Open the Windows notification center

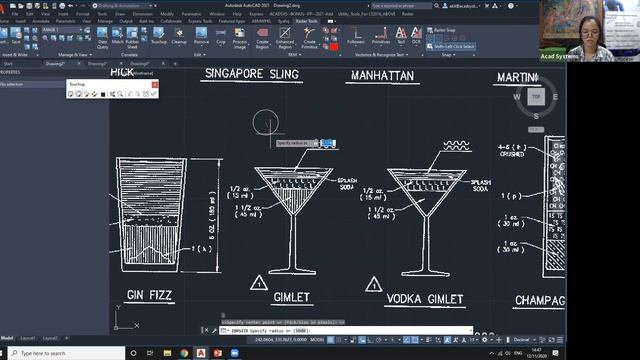click(x=556, y=353)
